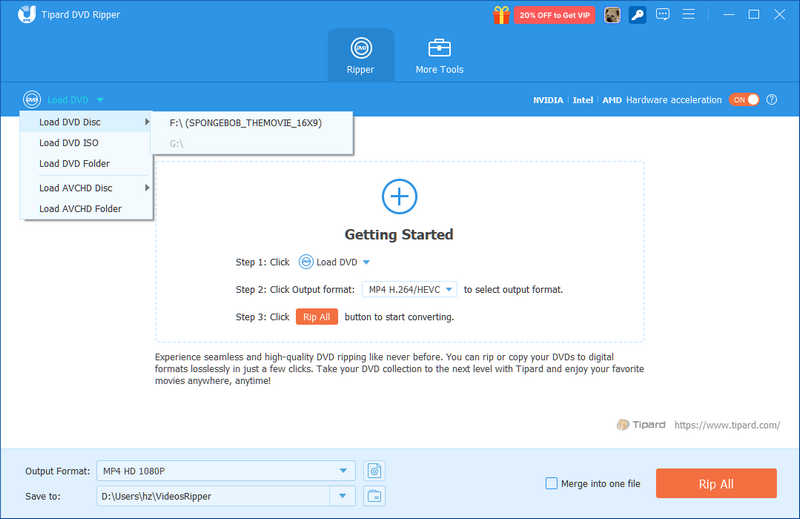Switch to the More Tools tab
The height and width of the screenshot is (519, 800).
(x=439, y=55)
